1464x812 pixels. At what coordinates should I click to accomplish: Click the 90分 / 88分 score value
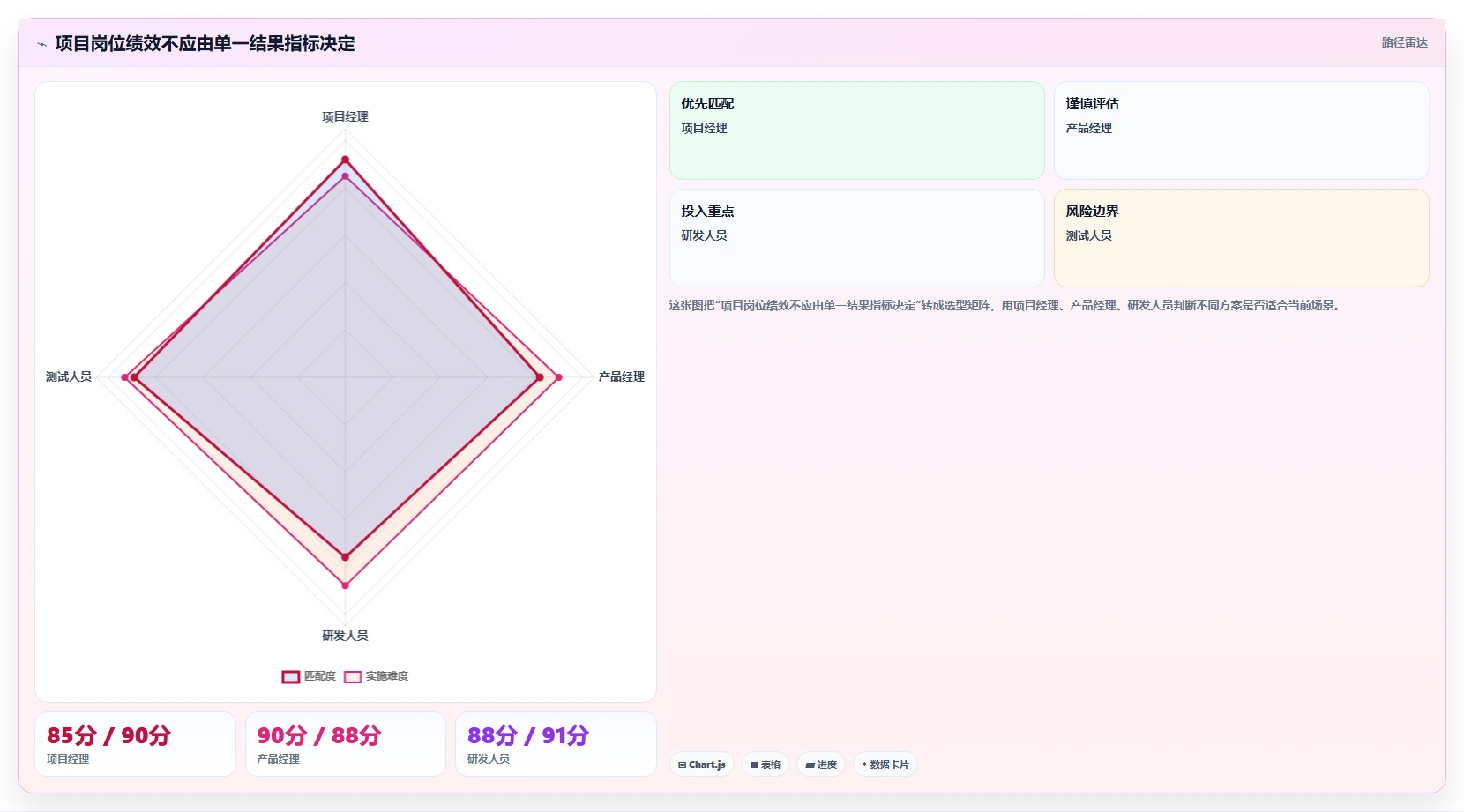coord(318,735)
